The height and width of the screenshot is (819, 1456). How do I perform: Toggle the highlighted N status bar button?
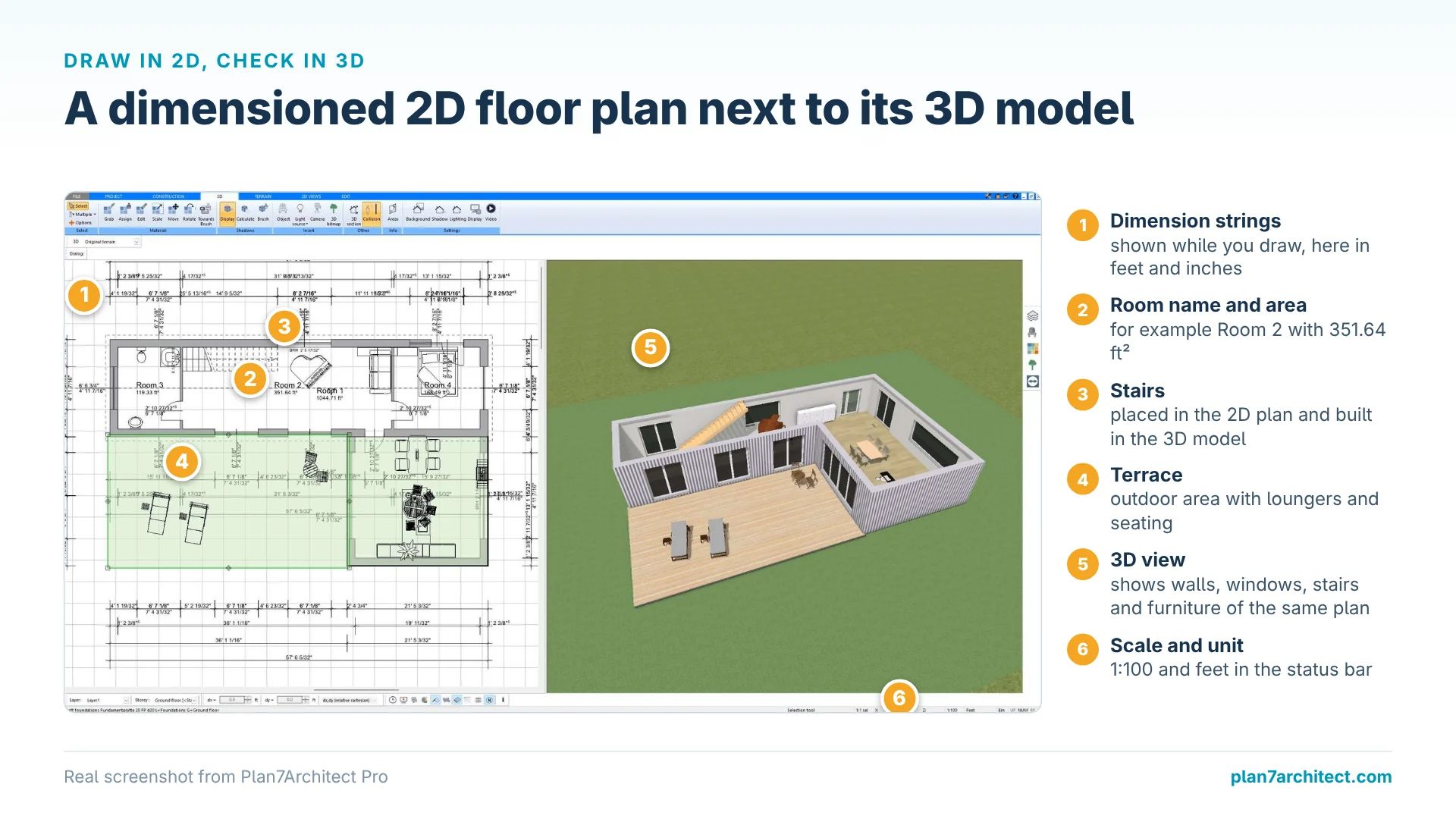489,700
